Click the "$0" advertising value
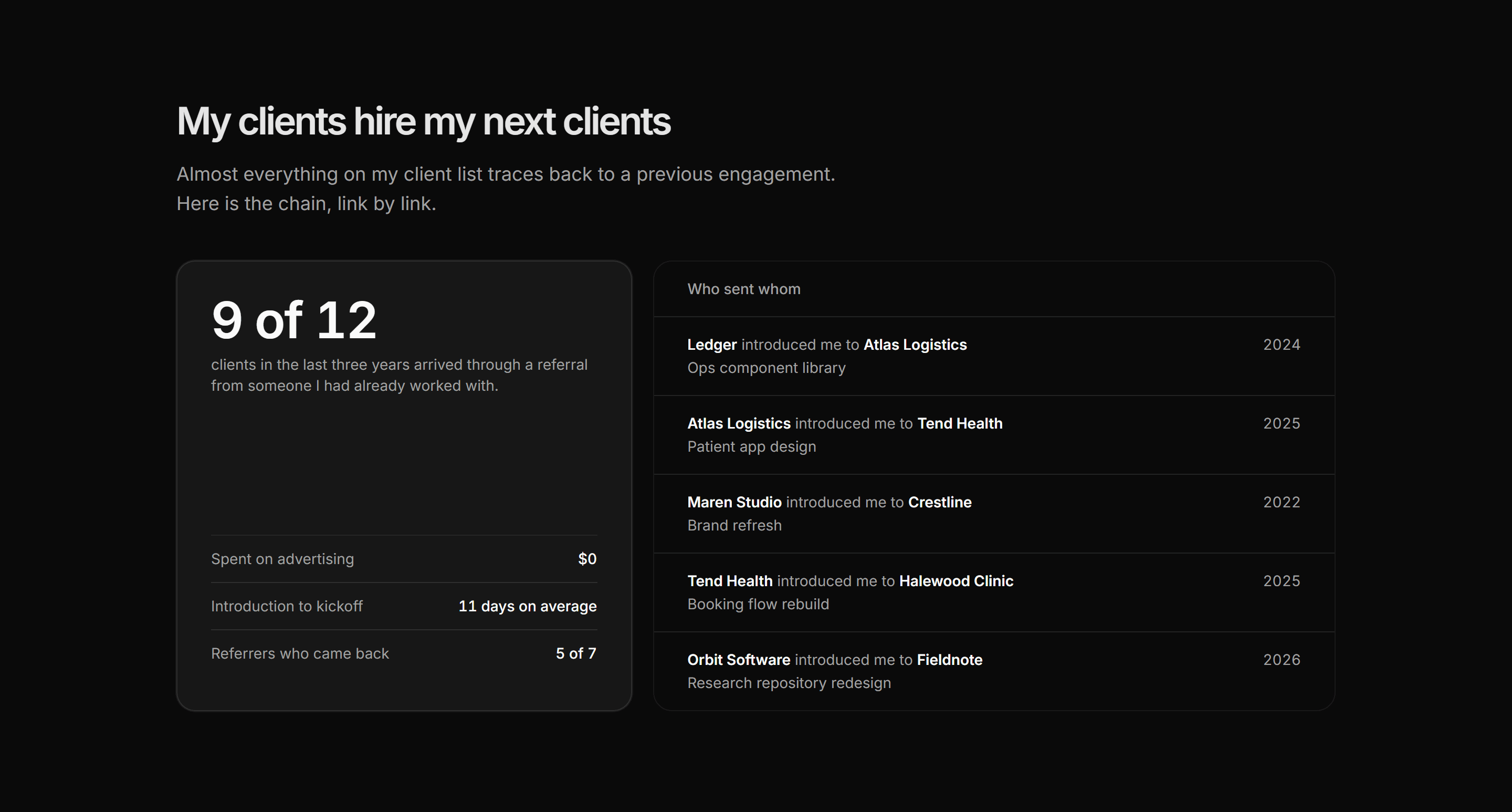 [587, 559]
